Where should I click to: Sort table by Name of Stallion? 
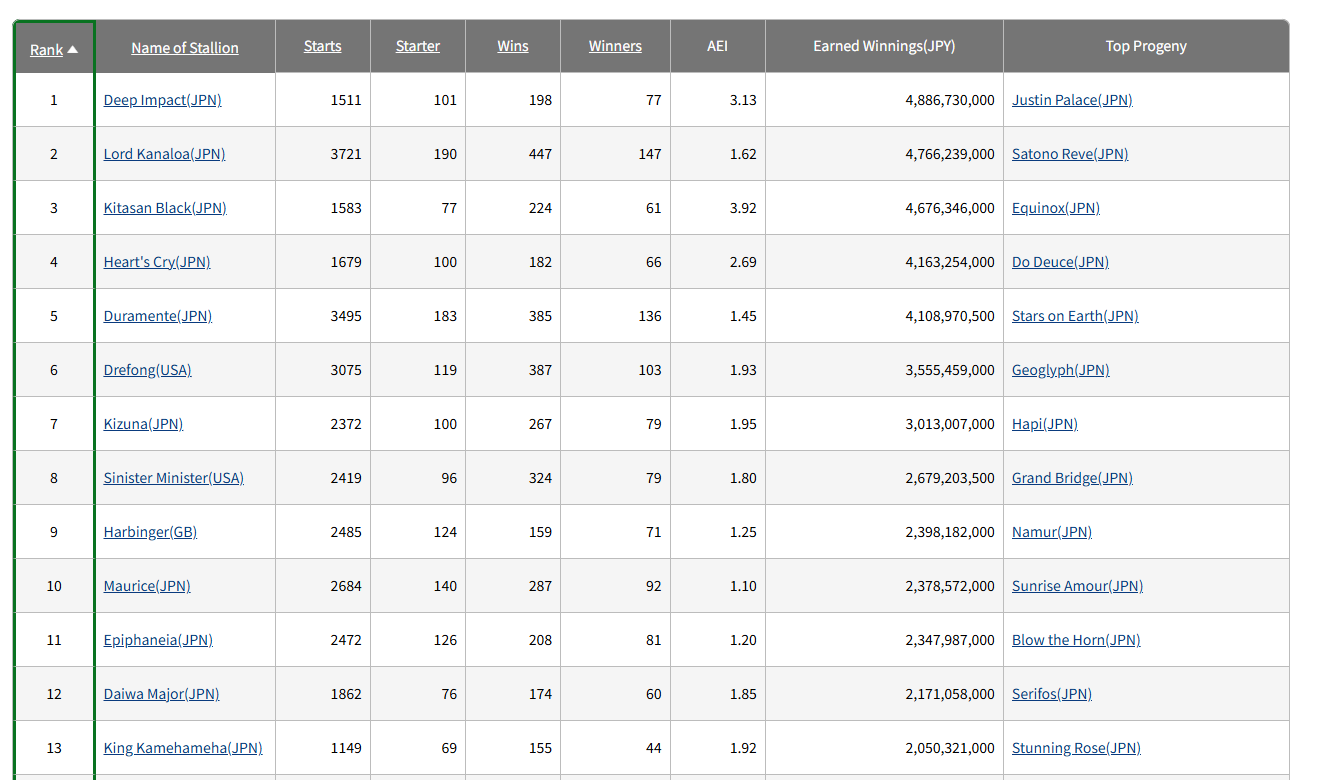point(185,47)
